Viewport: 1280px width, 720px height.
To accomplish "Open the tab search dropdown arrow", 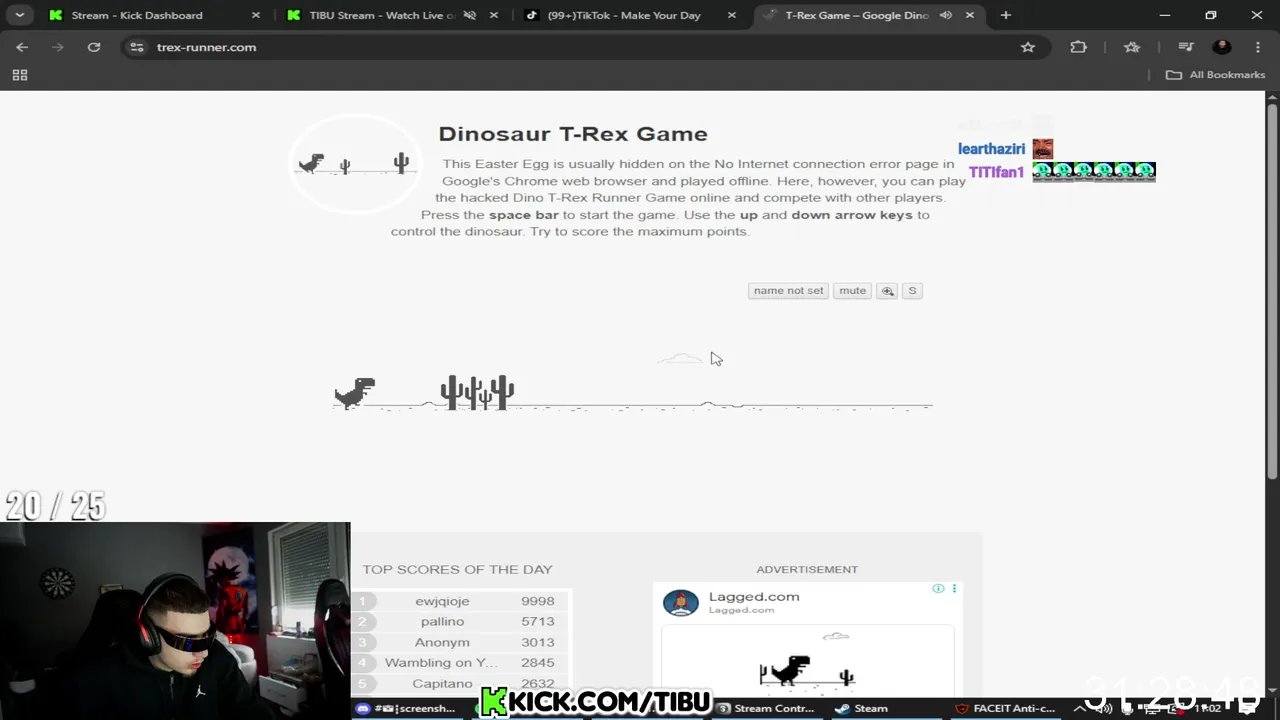I will pyautogui.click(x=20, y=15).
